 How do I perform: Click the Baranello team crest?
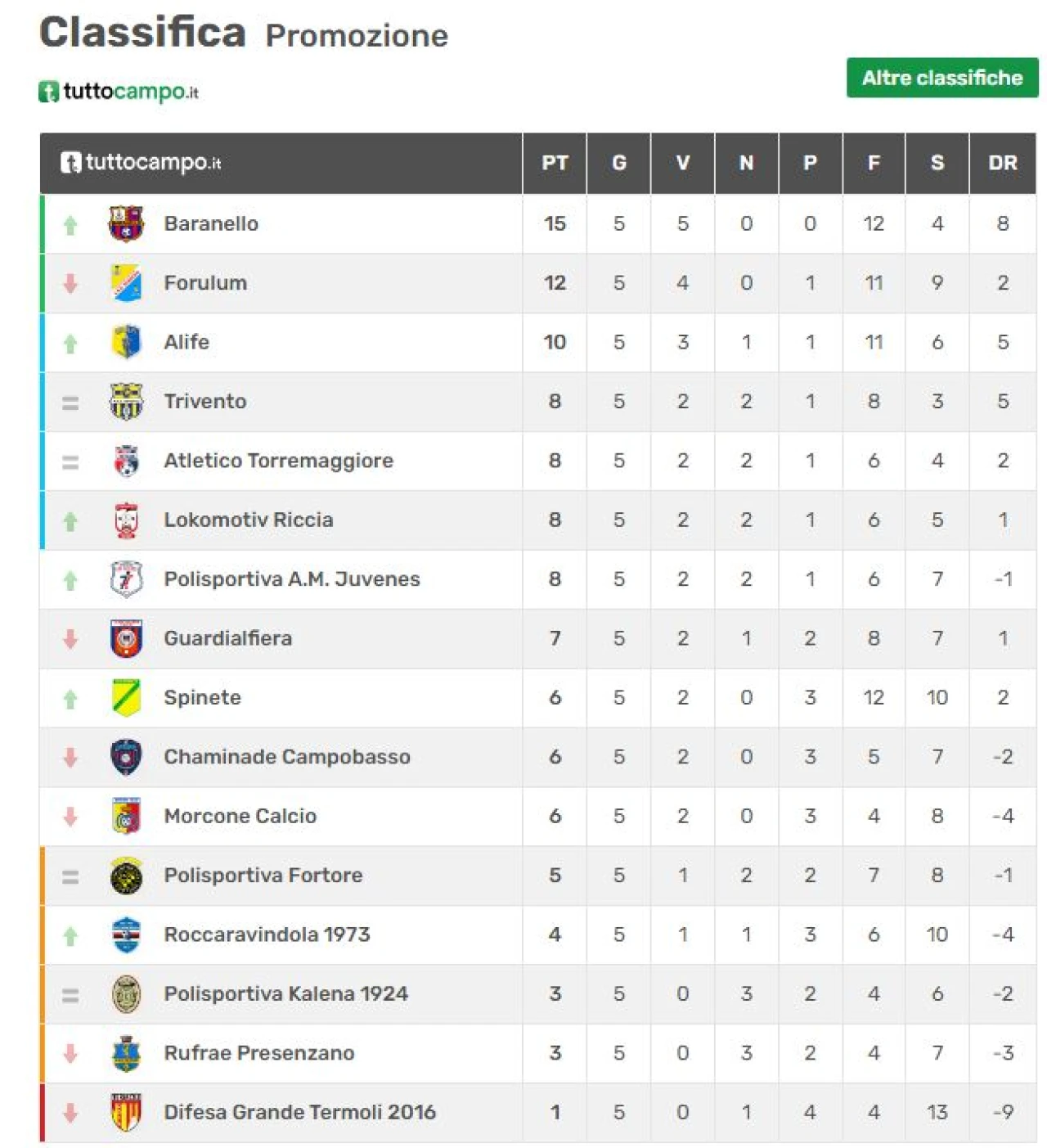coord(126,223)
